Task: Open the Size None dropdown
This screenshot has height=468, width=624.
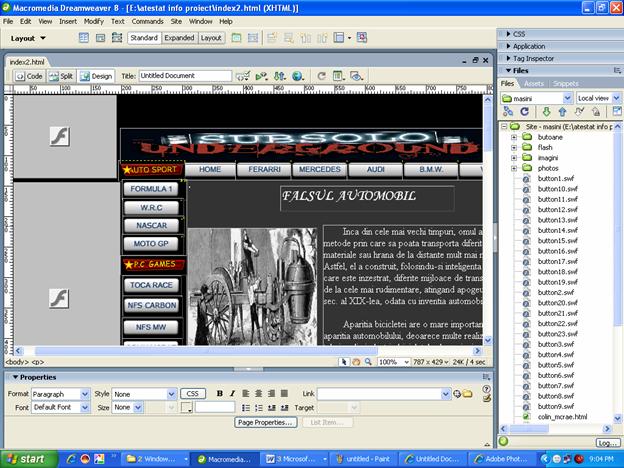Action: click(x=138, y=408)
